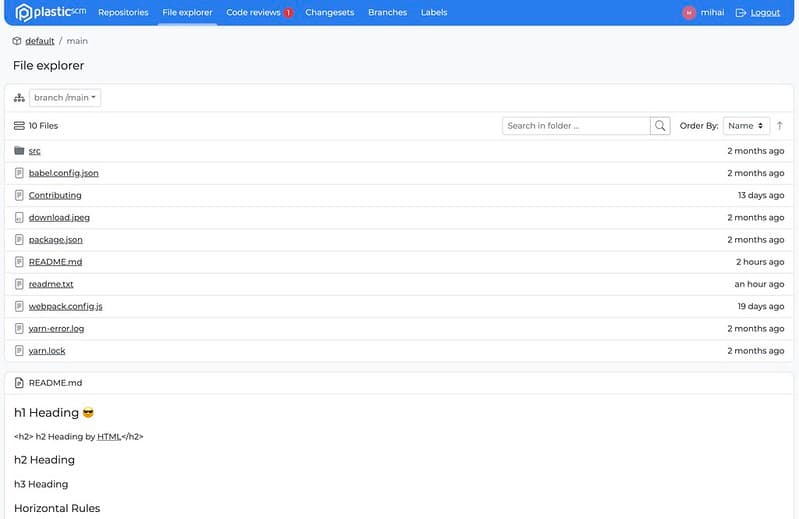
Task: Open the default repository breadcrumb link
Action: tap(40, 41)
